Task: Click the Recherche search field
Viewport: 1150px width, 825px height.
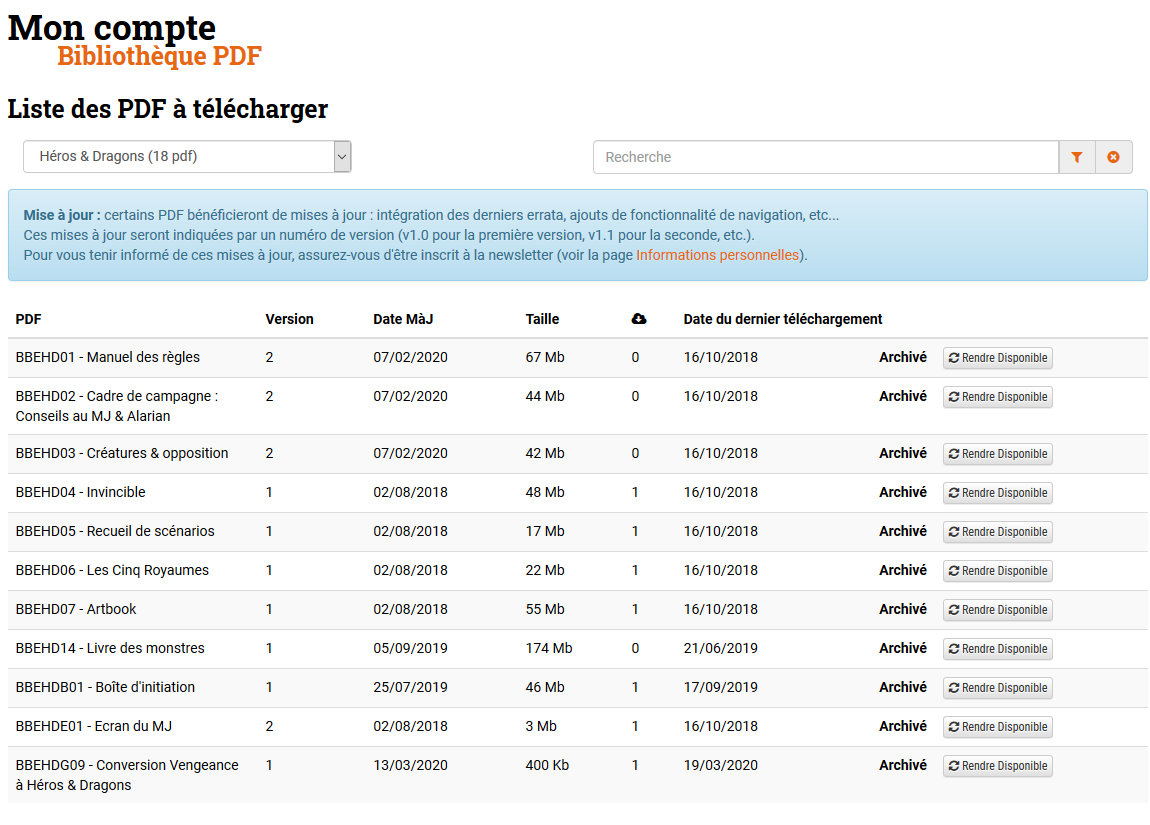Action: point(825,157)
